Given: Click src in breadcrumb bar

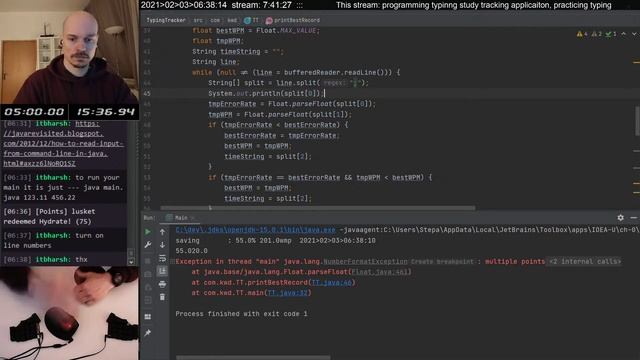Looking at the screenshot, I should coord(198,20).
